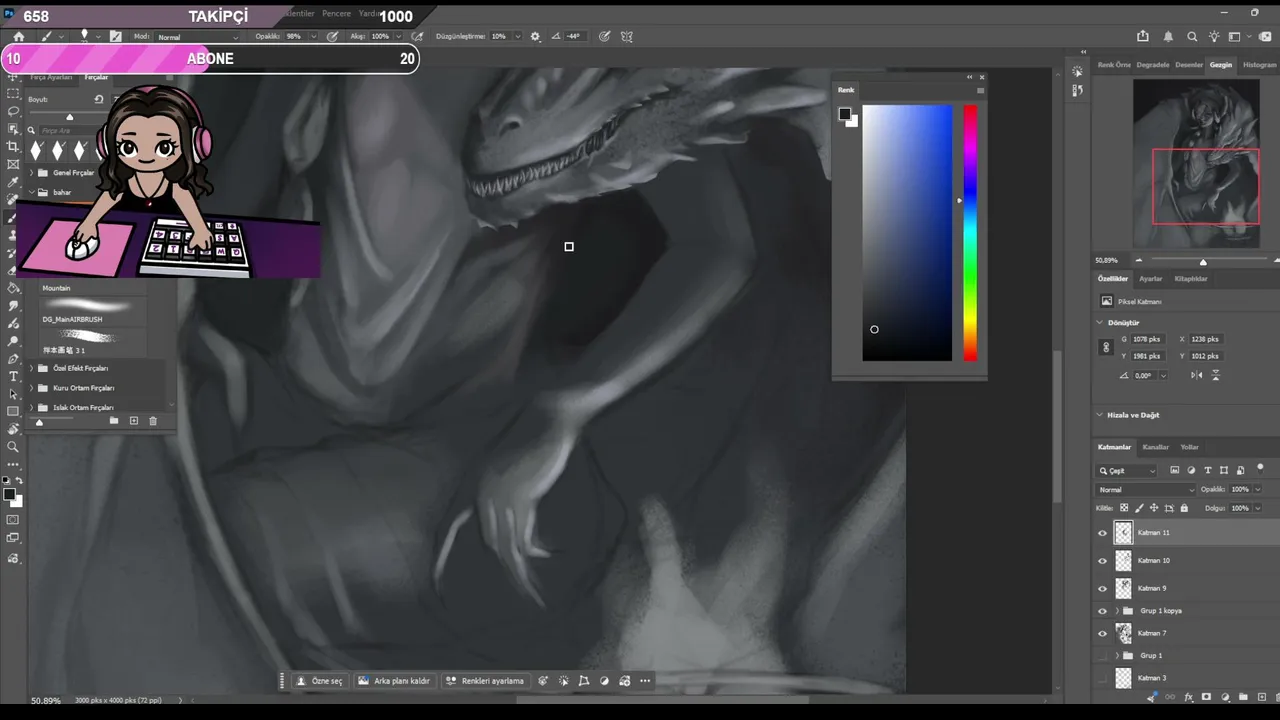Flip vertically in Transform properties
Viewport: 1280px width, 720px height.
click(1216, 375)
